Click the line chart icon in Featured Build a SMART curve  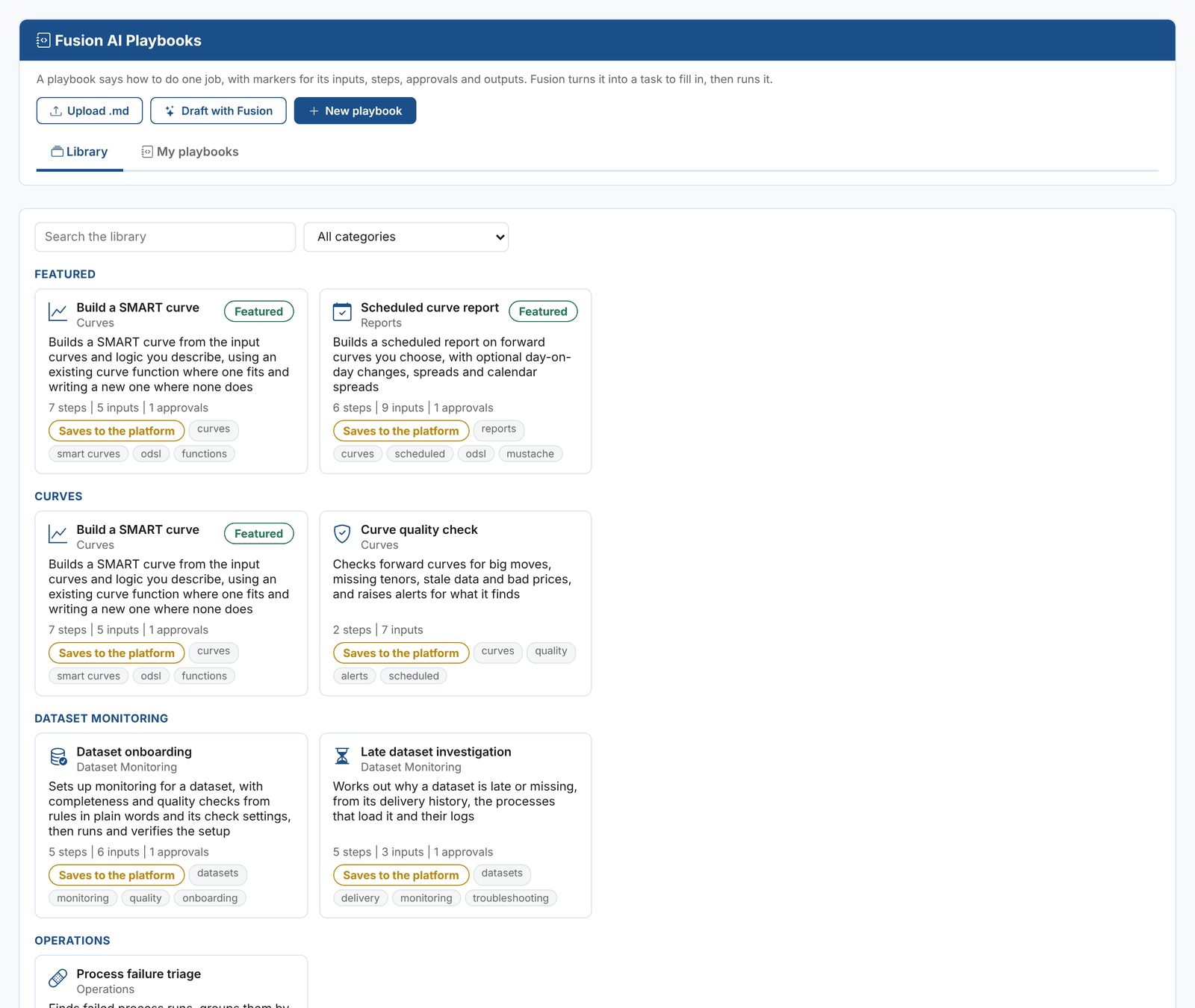[58, 311]
